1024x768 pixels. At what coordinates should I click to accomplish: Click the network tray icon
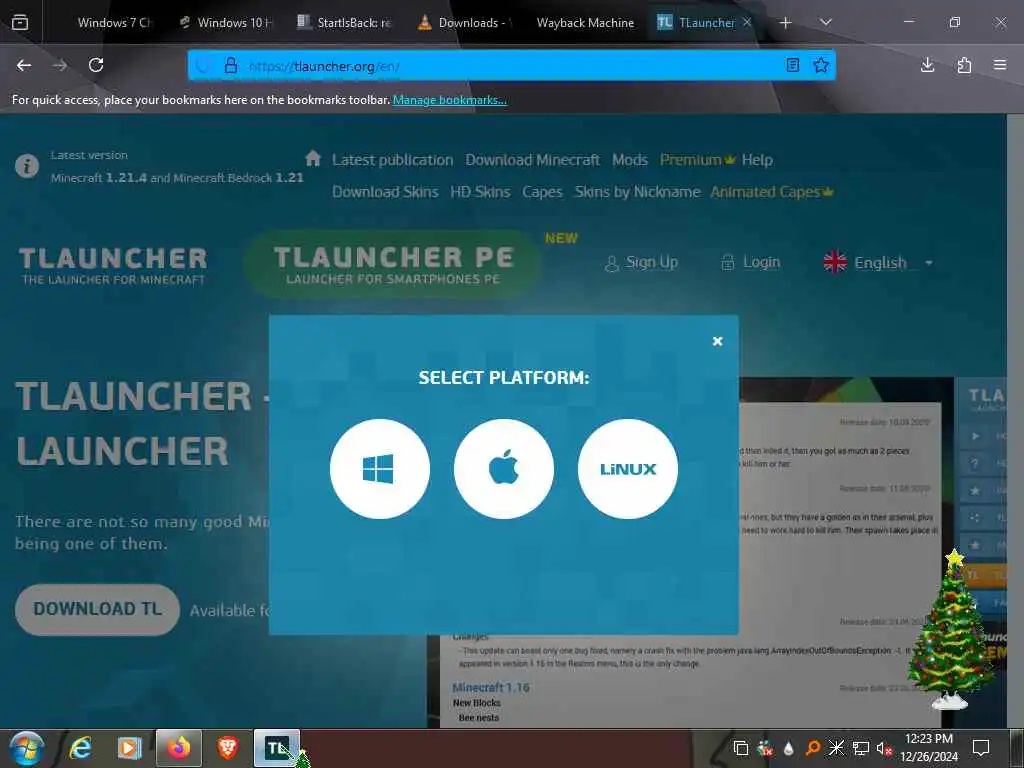tap(861, 748)
